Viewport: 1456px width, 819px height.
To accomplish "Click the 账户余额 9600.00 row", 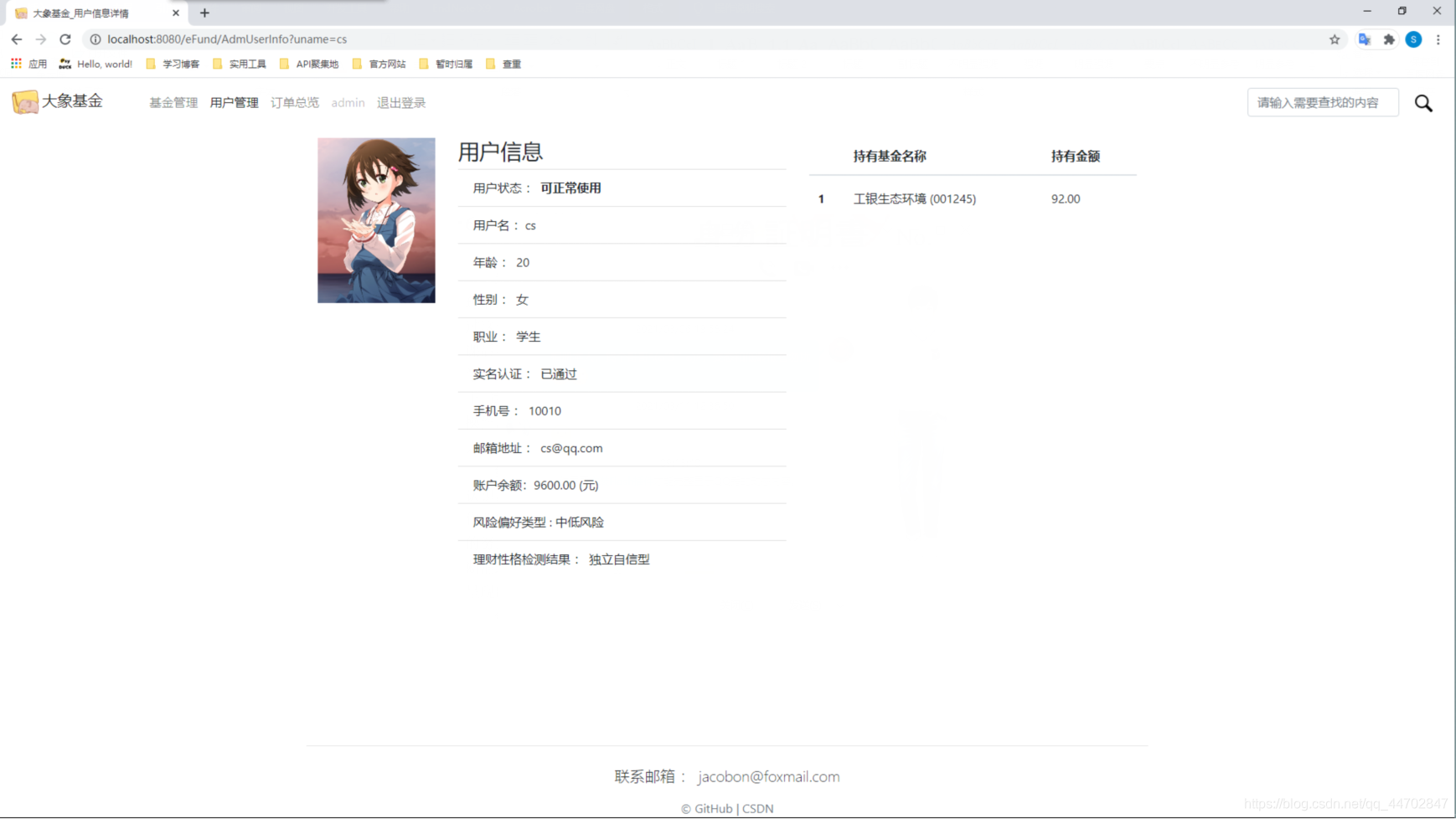I will (x=622, y=485).
